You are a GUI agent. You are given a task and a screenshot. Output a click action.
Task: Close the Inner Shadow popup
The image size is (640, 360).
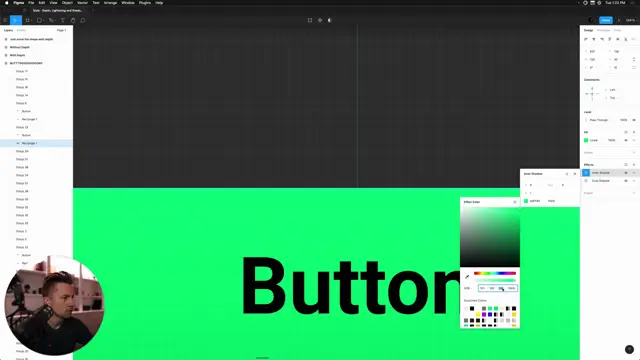click(575, 174)
